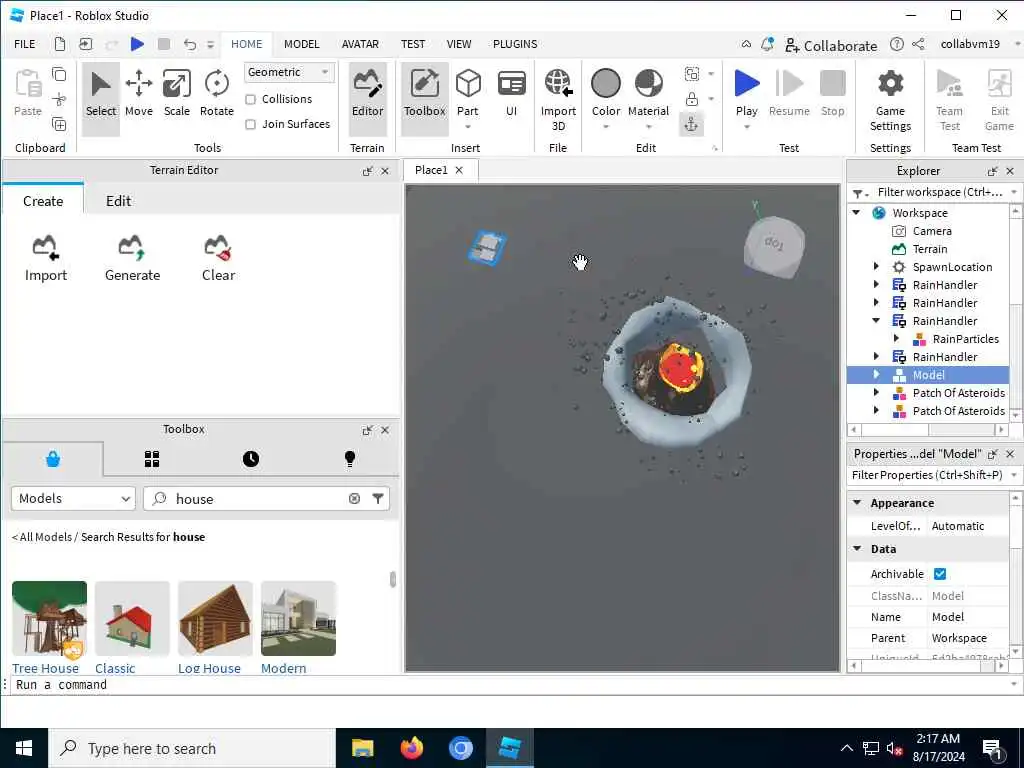The height and width of the screenshot is (768, 1024).
Task: Choose the Rotate tool
Action: [216, 95]
